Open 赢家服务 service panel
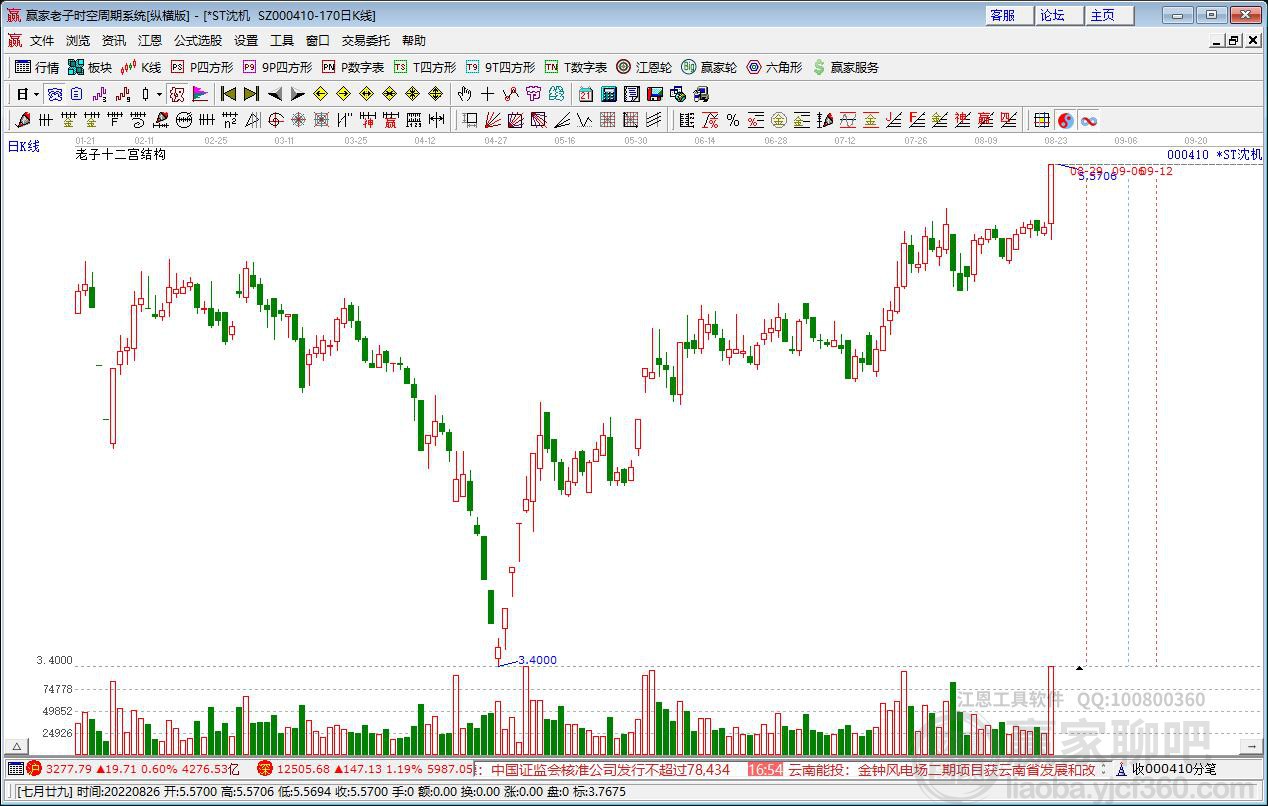This screenshot has height=806, width=1268. (x=846, y=67)
